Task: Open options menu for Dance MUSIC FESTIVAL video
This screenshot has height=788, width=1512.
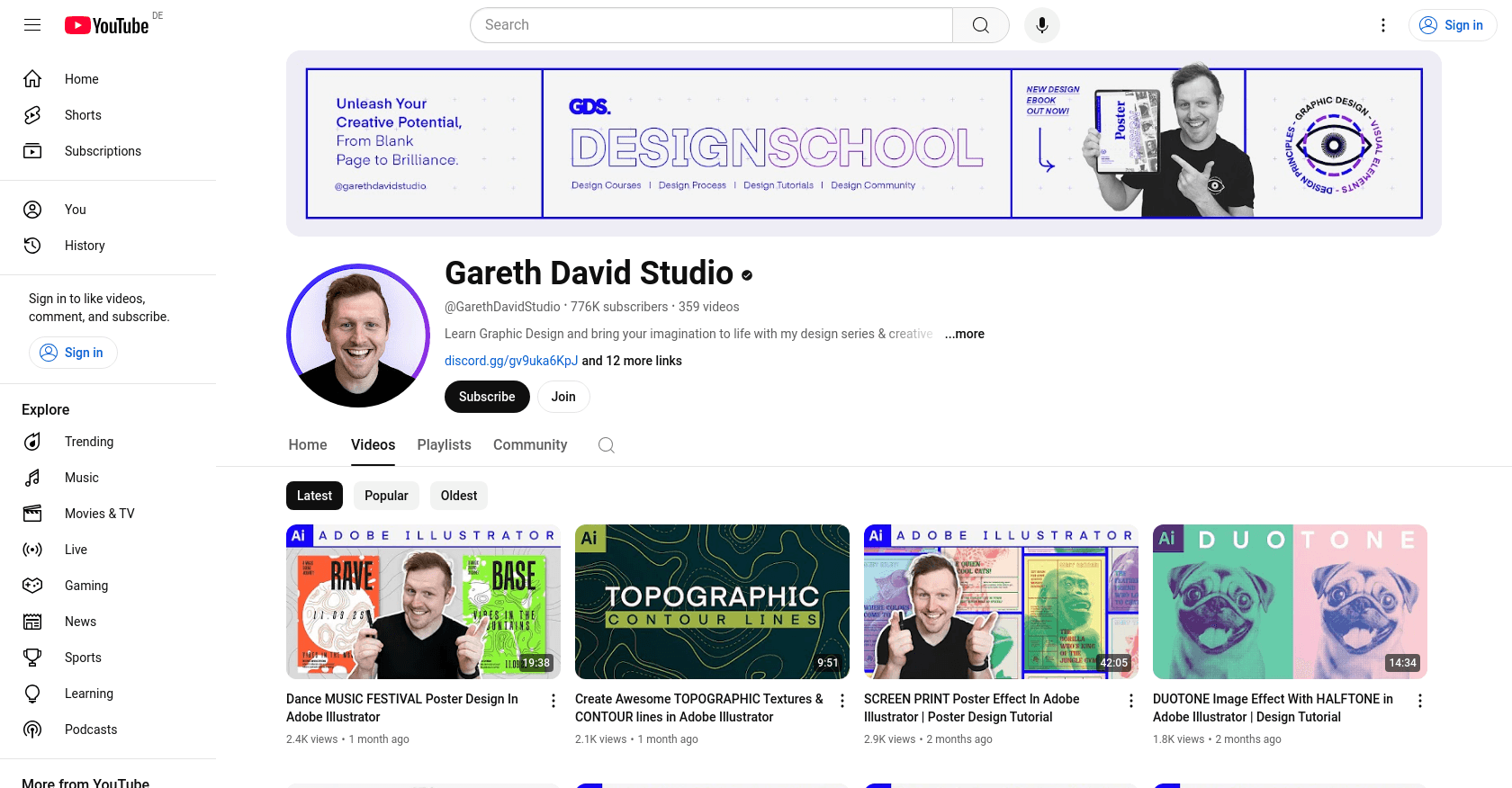Action: [553, 701]
